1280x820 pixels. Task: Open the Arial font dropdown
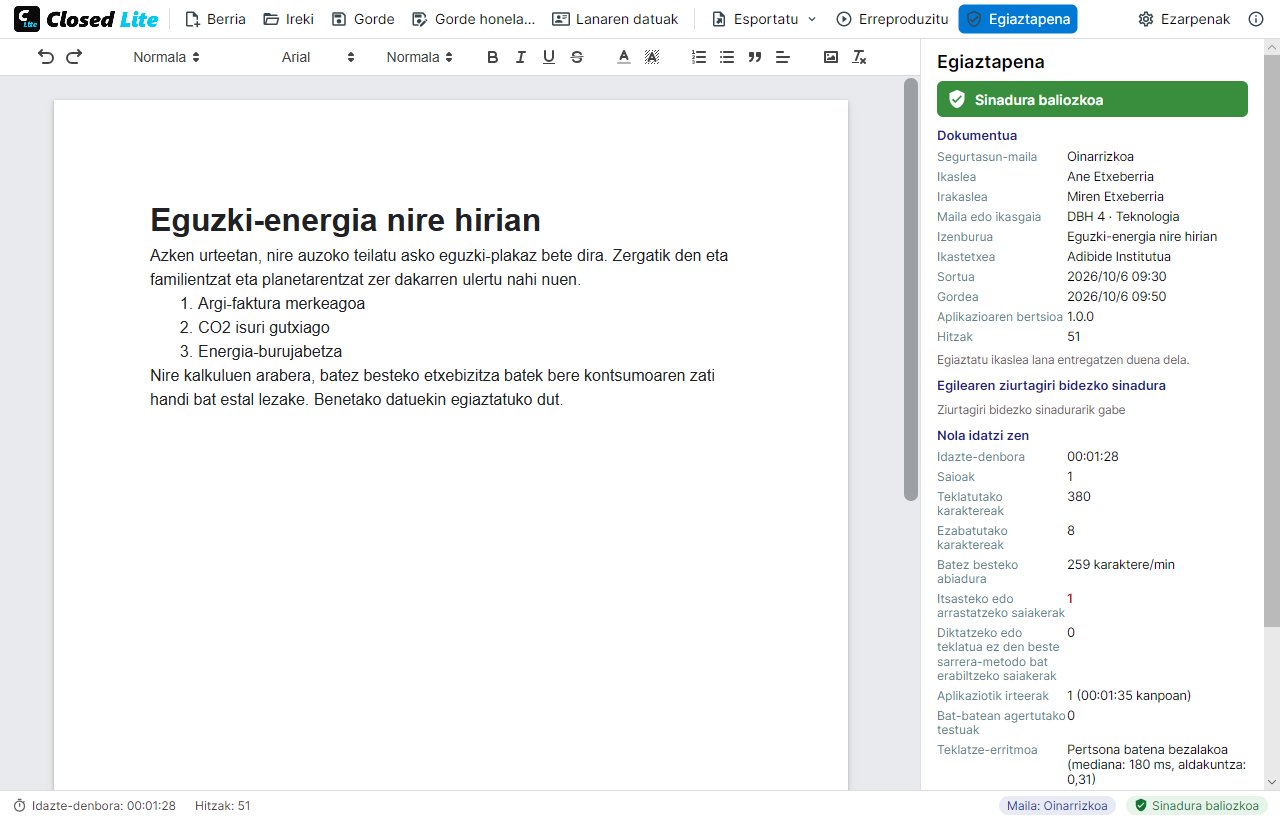[x=318, y=57]
